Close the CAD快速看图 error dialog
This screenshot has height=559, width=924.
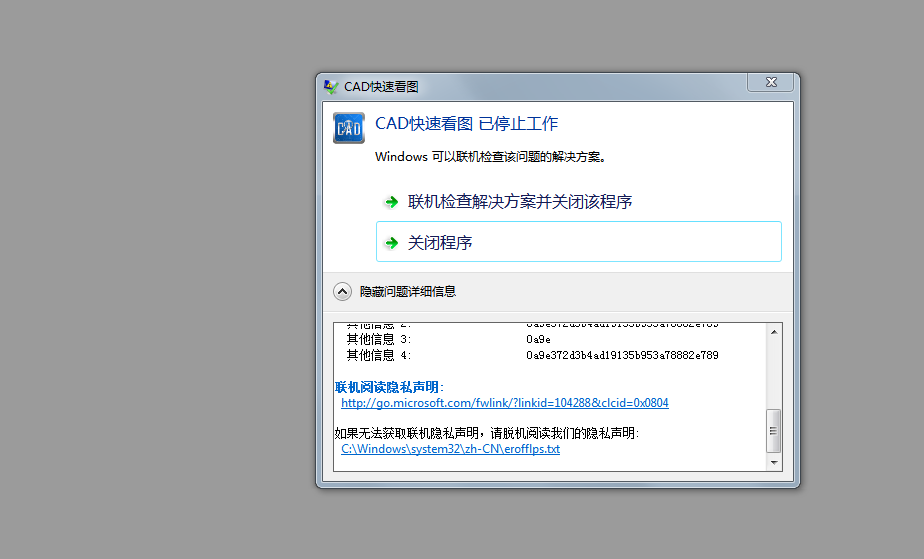[771, 82]
